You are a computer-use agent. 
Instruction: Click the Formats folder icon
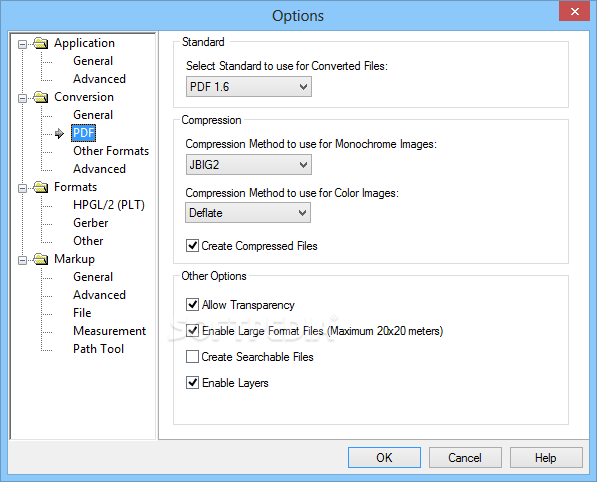[40, 187]
